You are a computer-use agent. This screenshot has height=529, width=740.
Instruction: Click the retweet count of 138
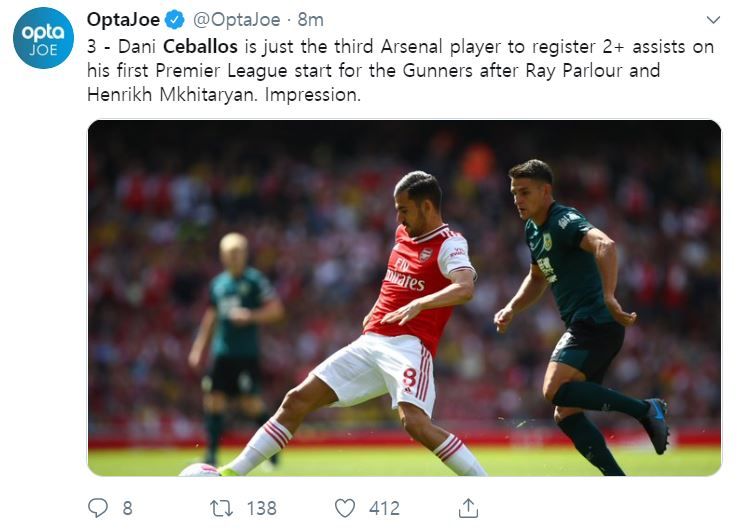pos(261,508)
